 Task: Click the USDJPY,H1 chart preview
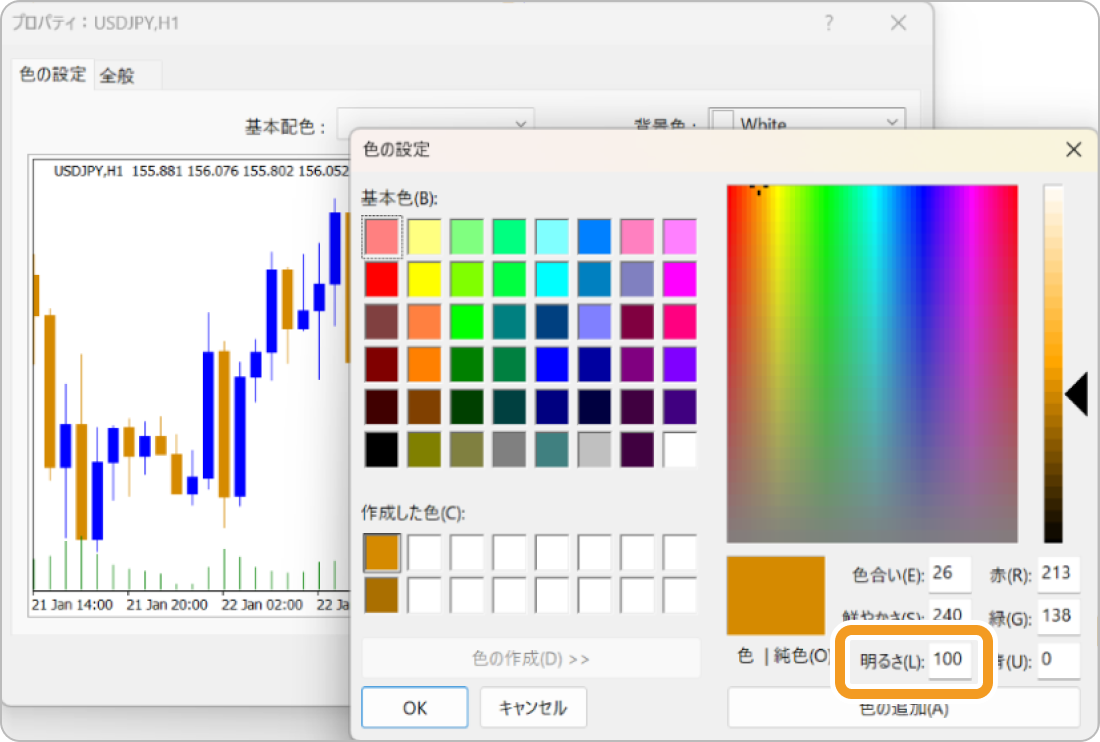(189, 386)
